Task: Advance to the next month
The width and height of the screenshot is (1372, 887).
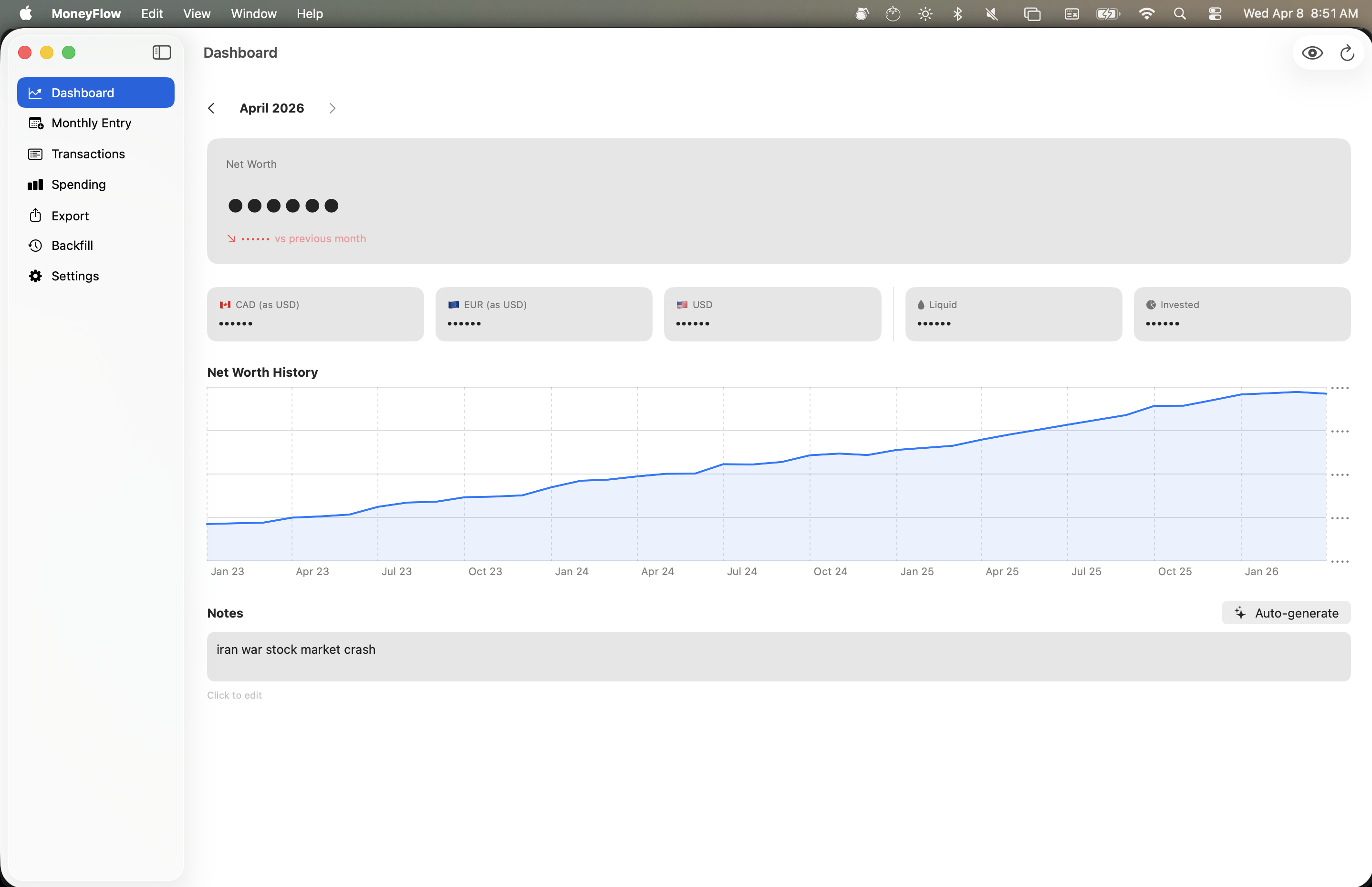Action: point(332,108)
